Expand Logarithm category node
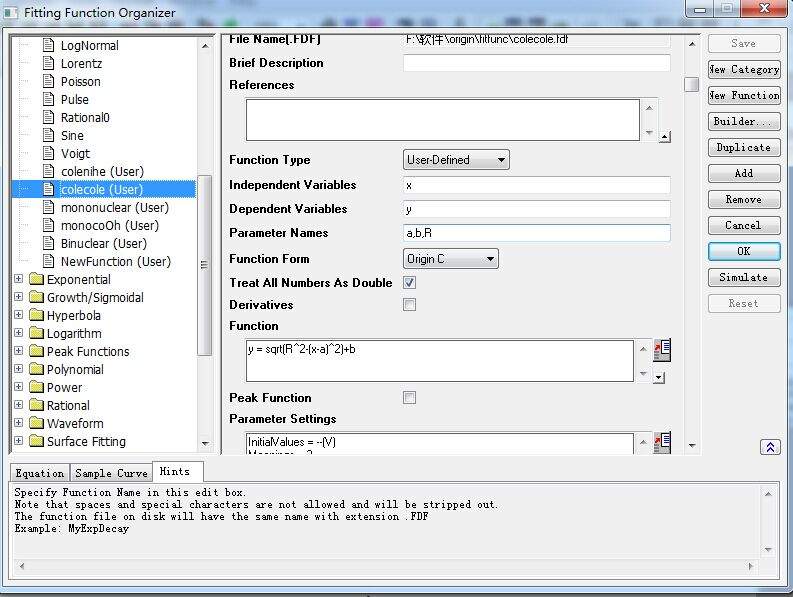 tap(18, 333)
